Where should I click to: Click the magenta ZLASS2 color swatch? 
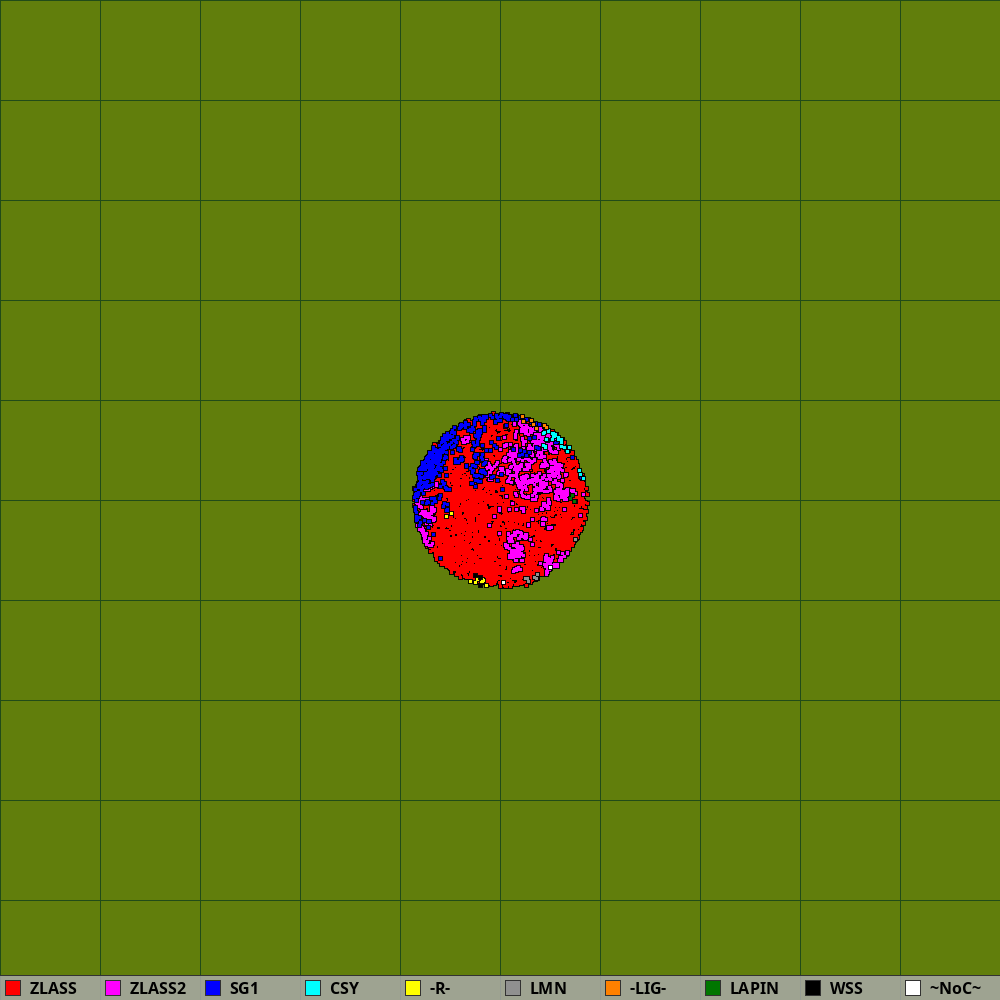click(113, 988)
